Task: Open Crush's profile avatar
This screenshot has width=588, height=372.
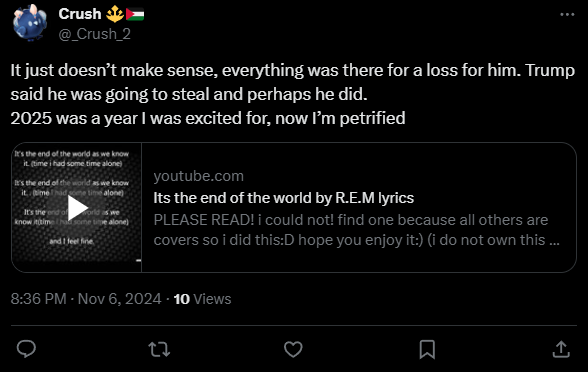Action: [x=30, y=22]
